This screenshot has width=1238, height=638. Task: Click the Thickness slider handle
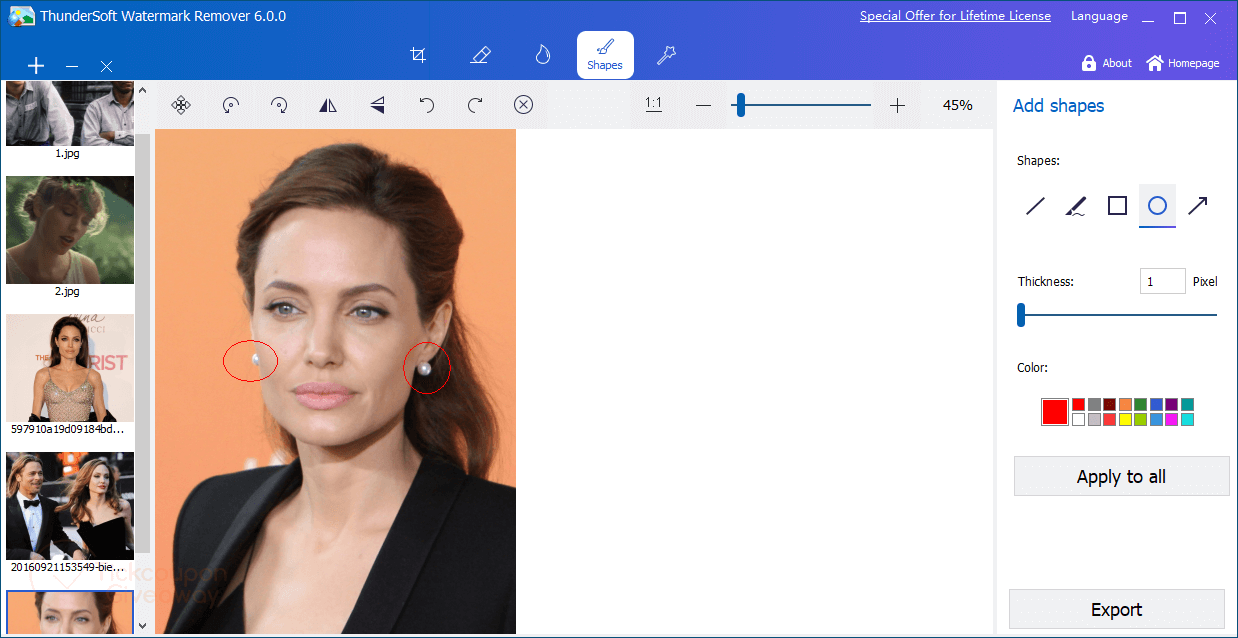tap(1021, 315)
